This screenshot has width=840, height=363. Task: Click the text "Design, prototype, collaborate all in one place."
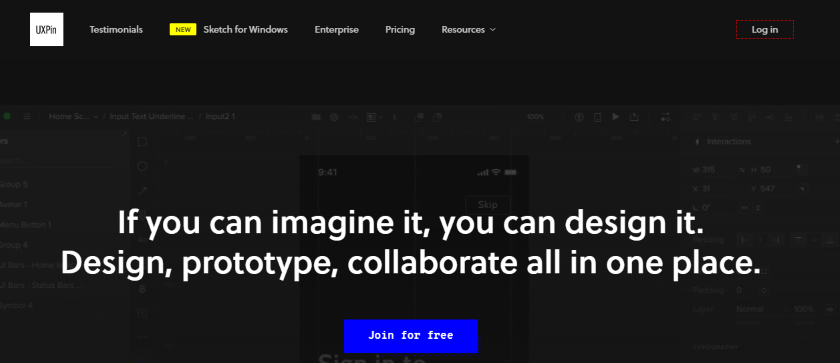410,263
